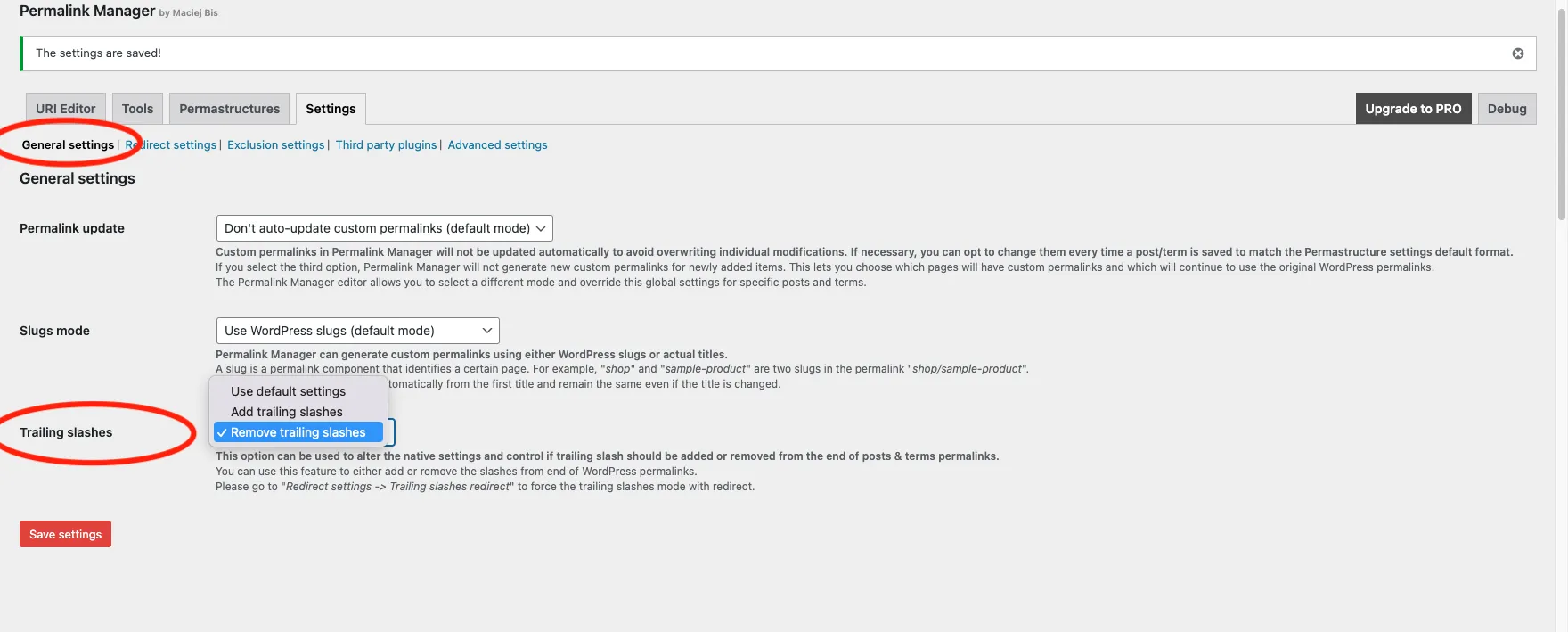The image size is (1568, 632).
Task: Go to the Permastructures tab
Action: coord(229,109)
